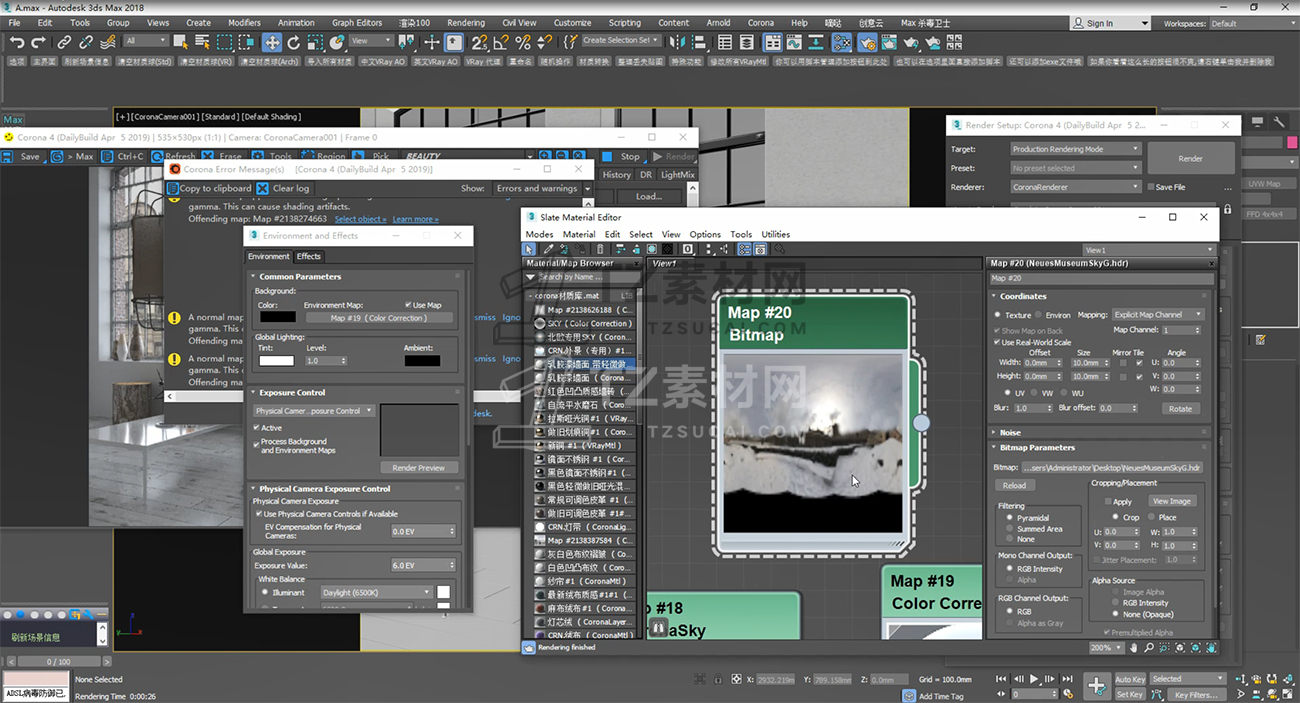Viewport: 1300px width, 703px height.
Task: Select the Rotate transform tool
Action: tap(294, 42)
